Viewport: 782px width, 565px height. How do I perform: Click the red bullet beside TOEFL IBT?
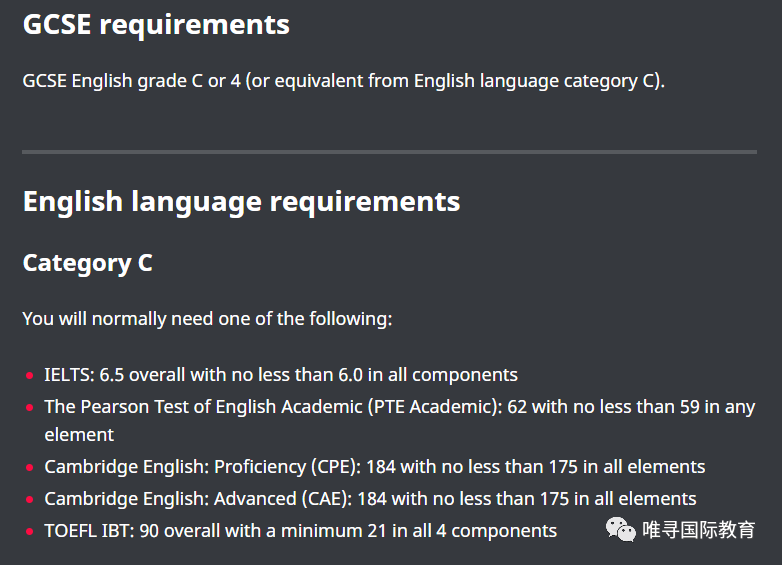[x=30, y=532]
